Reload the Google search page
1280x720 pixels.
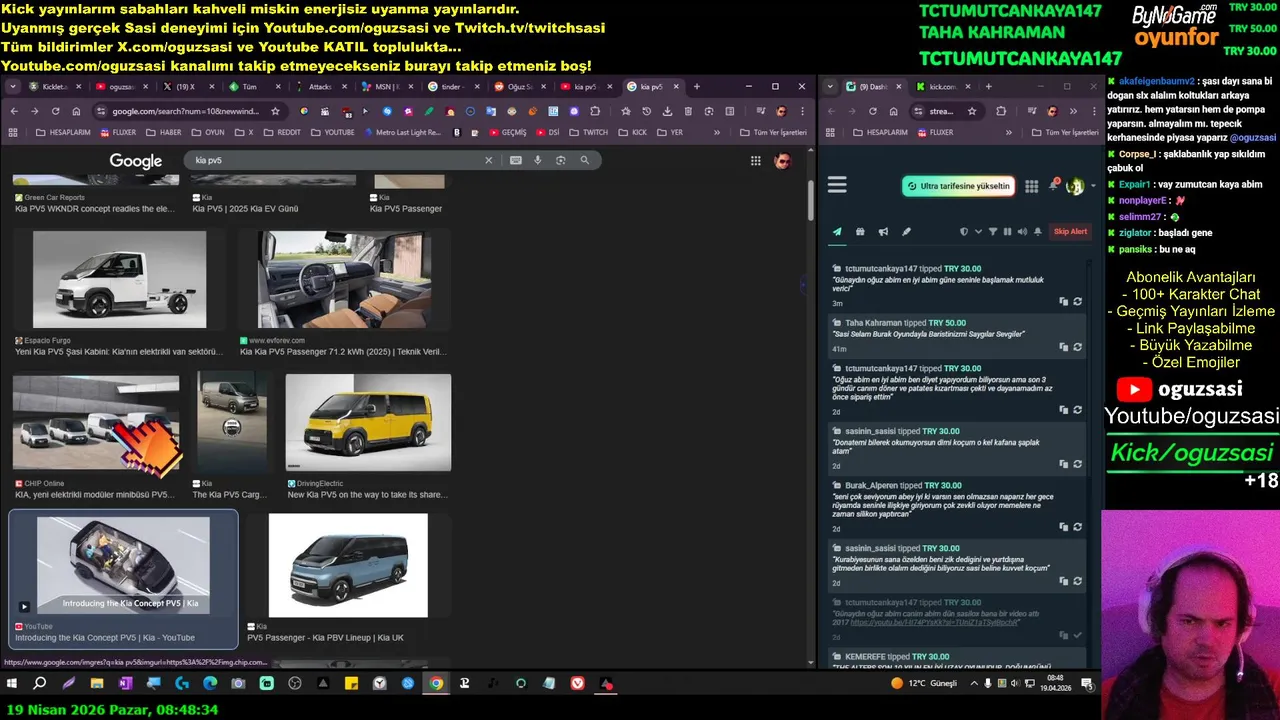(55, 111)
